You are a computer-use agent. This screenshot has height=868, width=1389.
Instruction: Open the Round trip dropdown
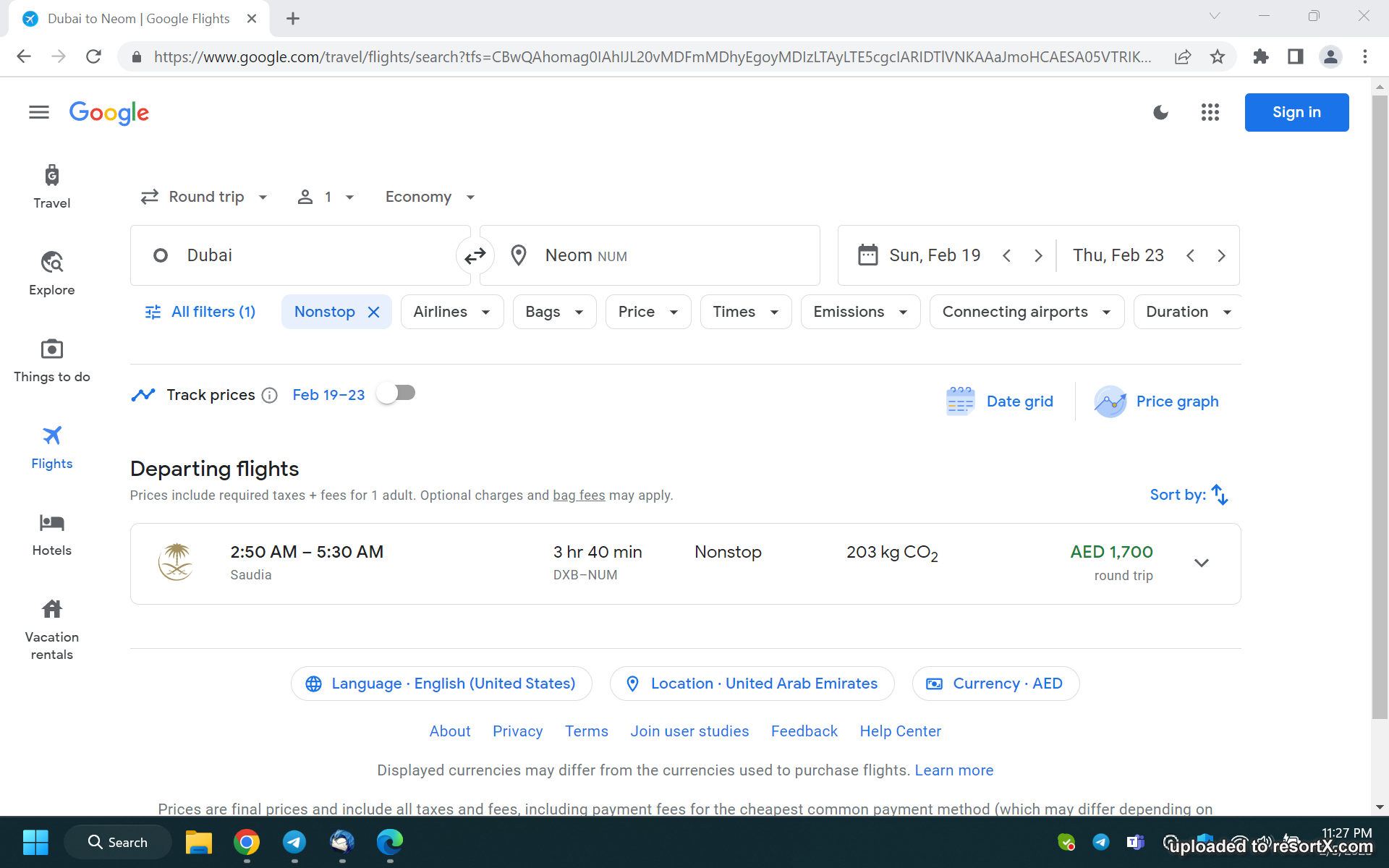coord(204,197)
